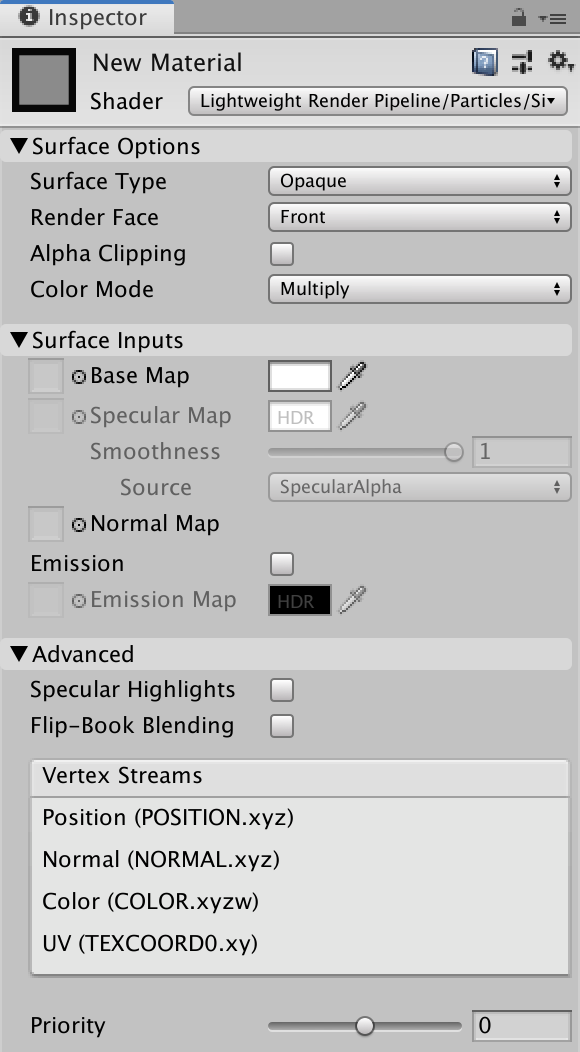The width and height of the screenshot is (580, 1052).
Task: Open the Shader selection button
Action: pyautogui.click(x=378, y=100)
